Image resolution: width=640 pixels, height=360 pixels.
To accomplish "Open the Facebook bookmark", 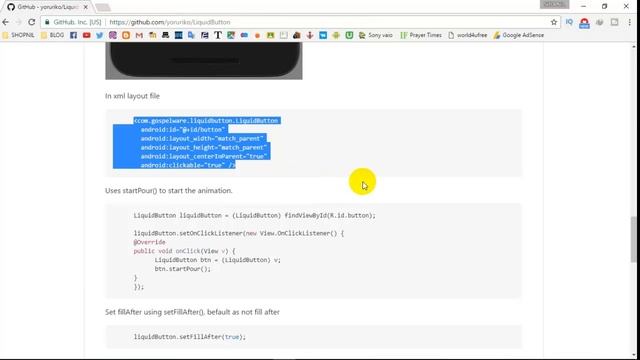I will [x=73, y=36].
